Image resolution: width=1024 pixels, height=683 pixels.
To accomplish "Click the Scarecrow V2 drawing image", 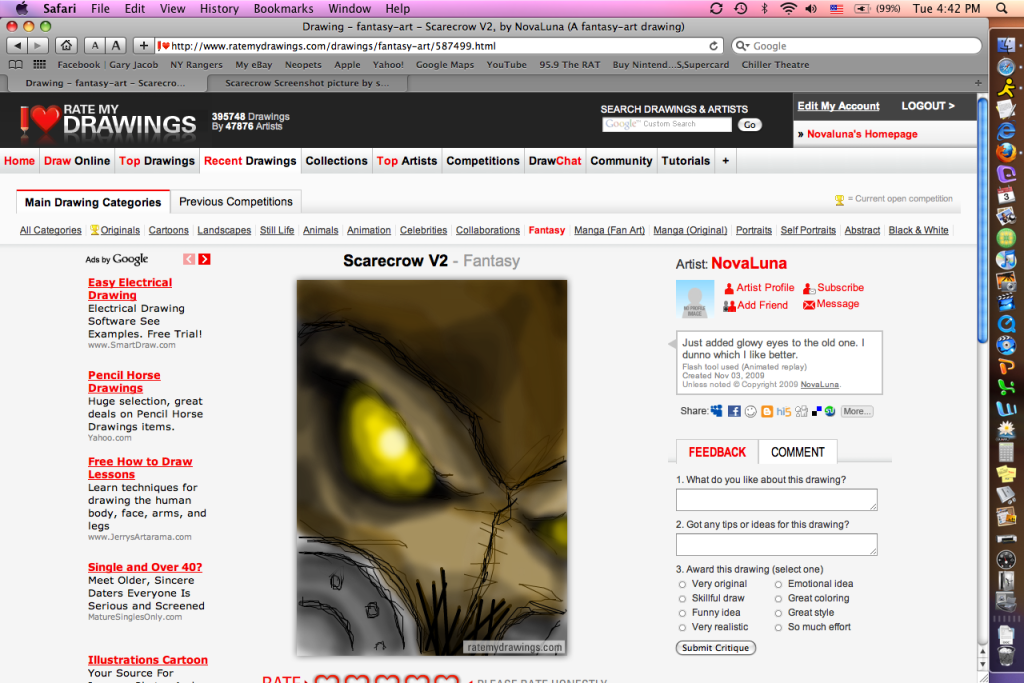I will tap(432, 468).
